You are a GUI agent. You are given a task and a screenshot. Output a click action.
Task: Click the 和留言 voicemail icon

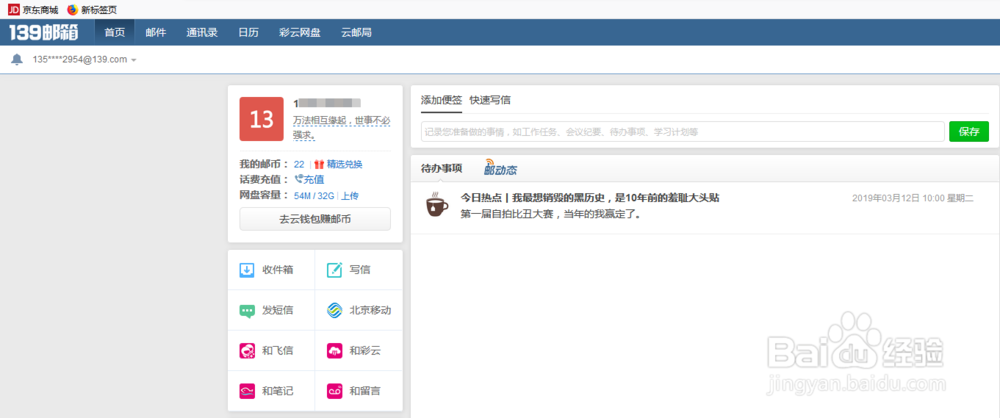[x=334, y=391]
